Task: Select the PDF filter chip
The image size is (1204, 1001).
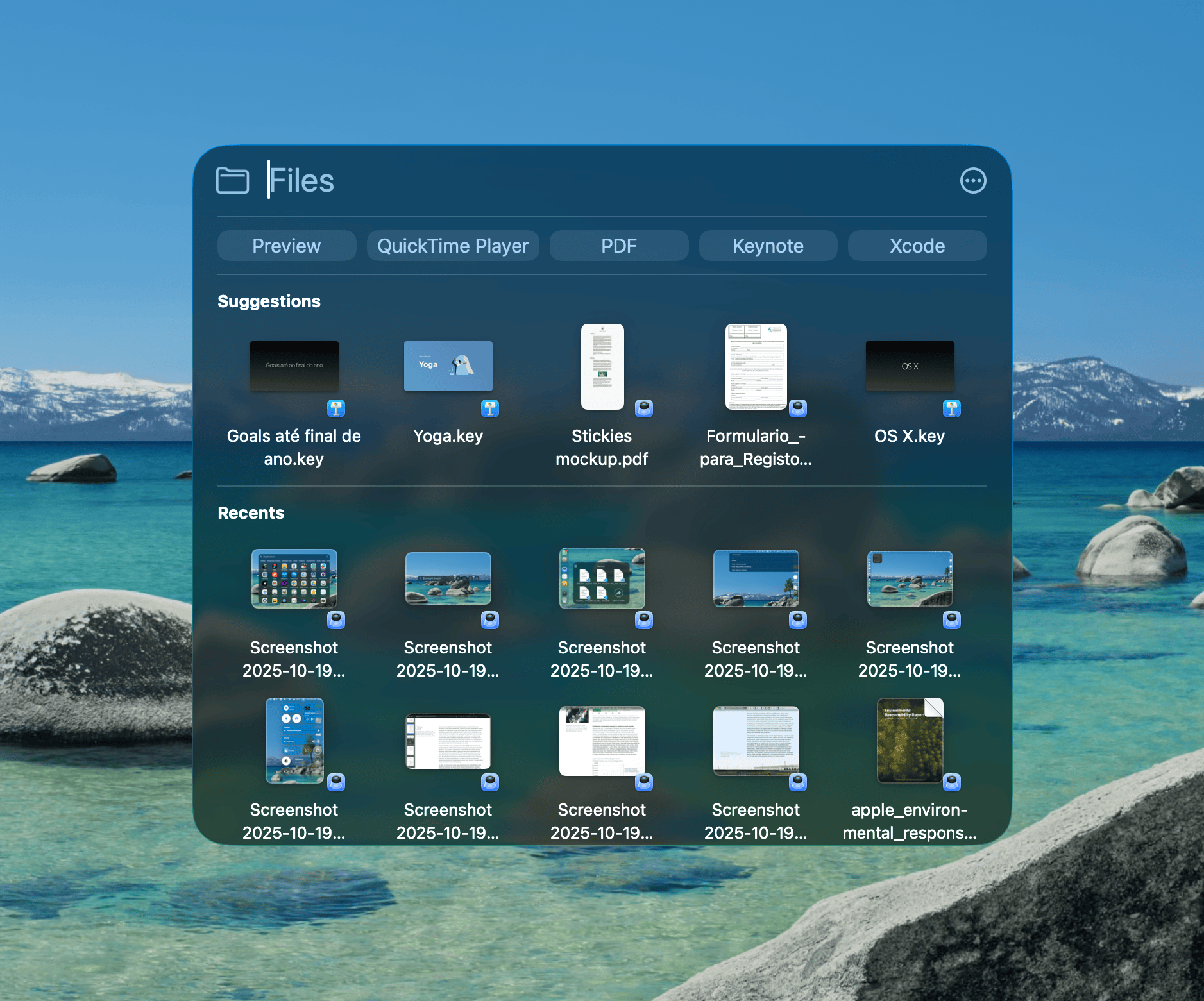Action: (x=618, y=246)
